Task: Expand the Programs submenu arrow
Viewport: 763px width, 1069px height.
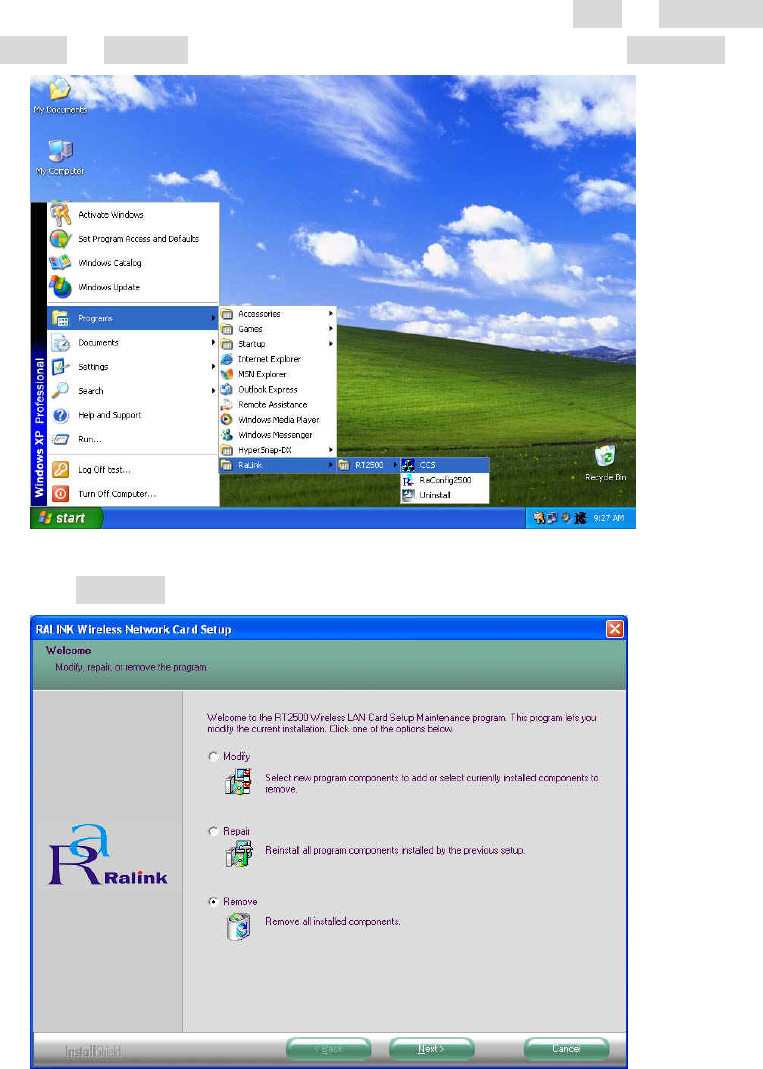Action: (213, 318)
